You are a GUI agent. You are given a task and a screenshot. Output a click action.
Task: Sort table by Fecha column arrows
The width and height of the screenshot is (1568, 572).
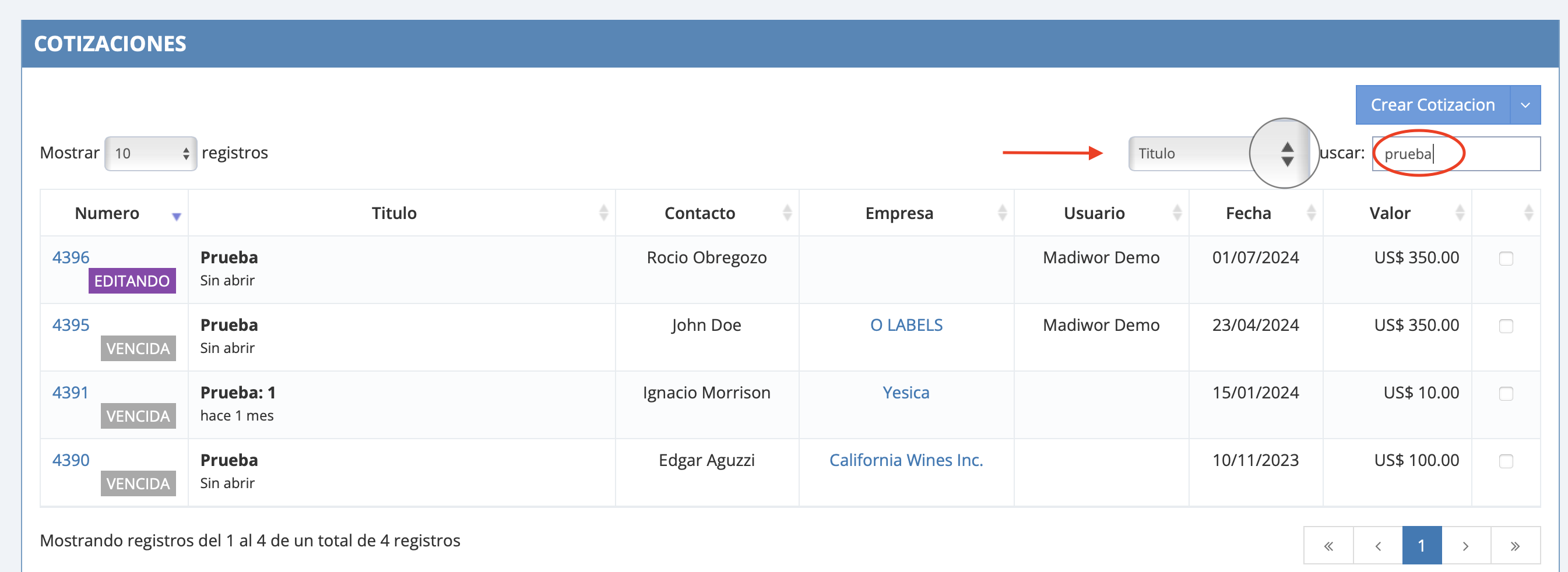click(1311, 213)
